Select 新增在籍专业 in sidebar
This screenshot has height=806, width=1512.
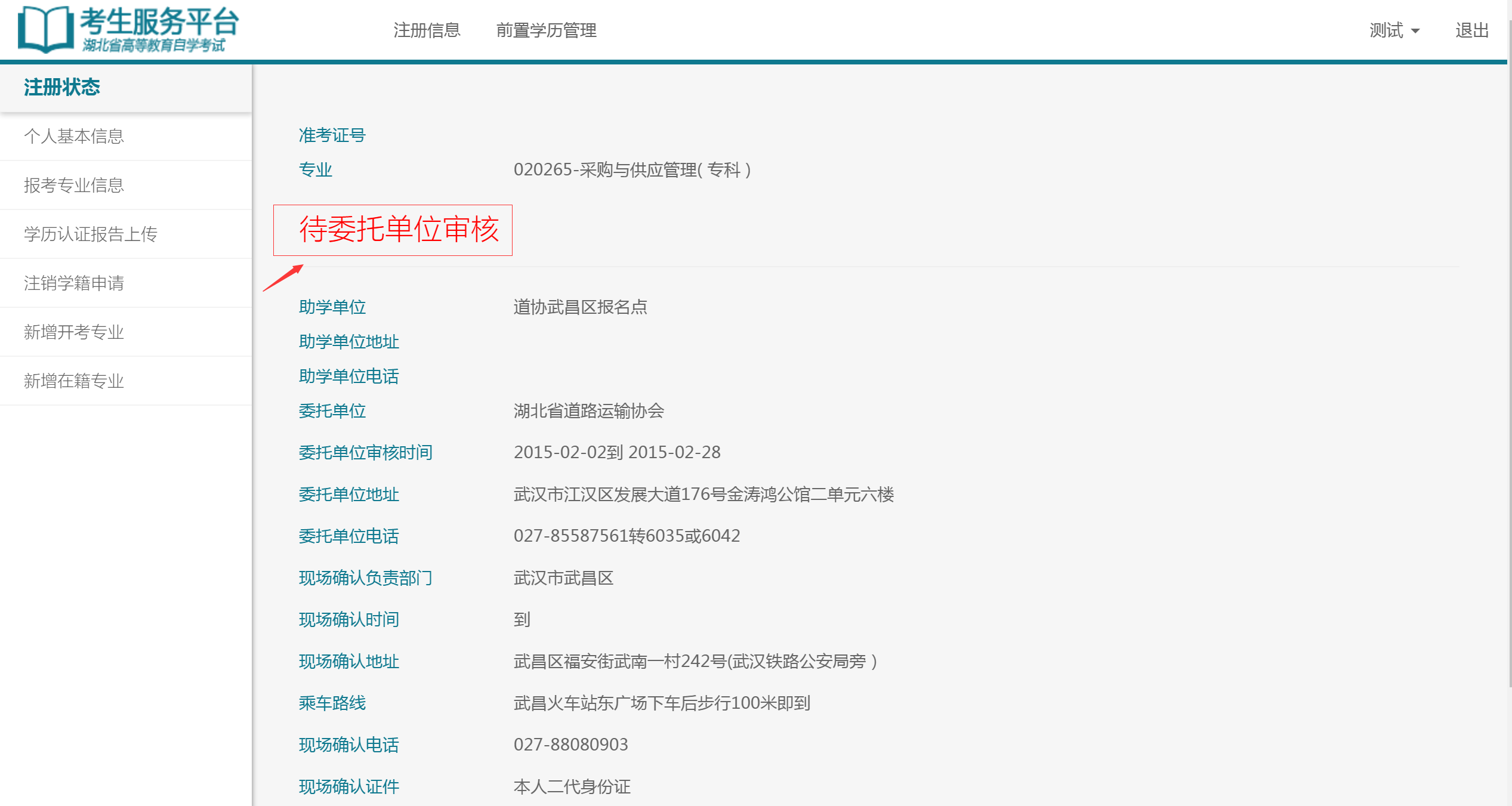pos(74,381)
